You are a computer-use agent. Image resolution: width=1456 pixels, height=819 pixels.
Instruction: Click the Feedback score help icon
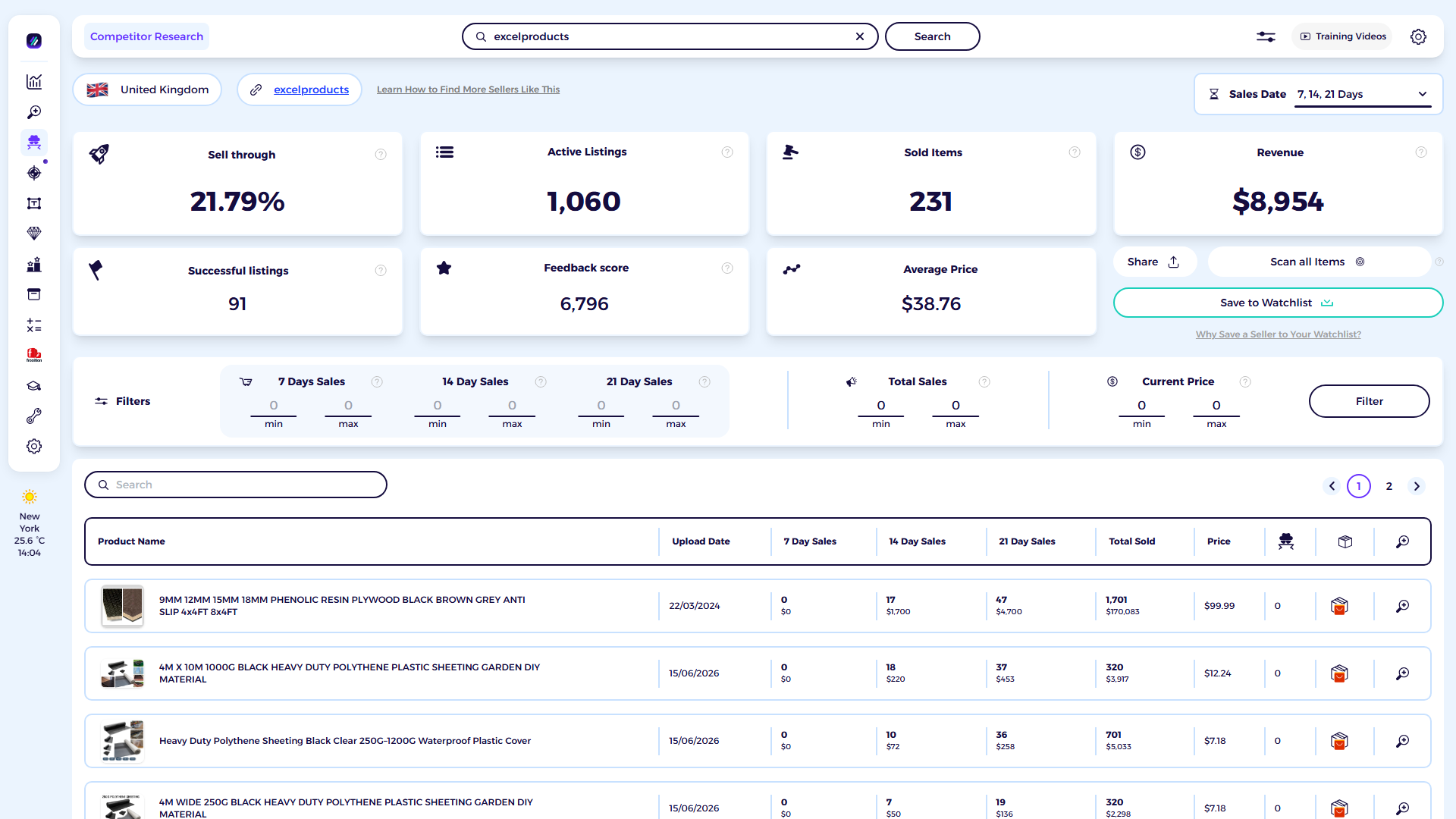(727, 268)
